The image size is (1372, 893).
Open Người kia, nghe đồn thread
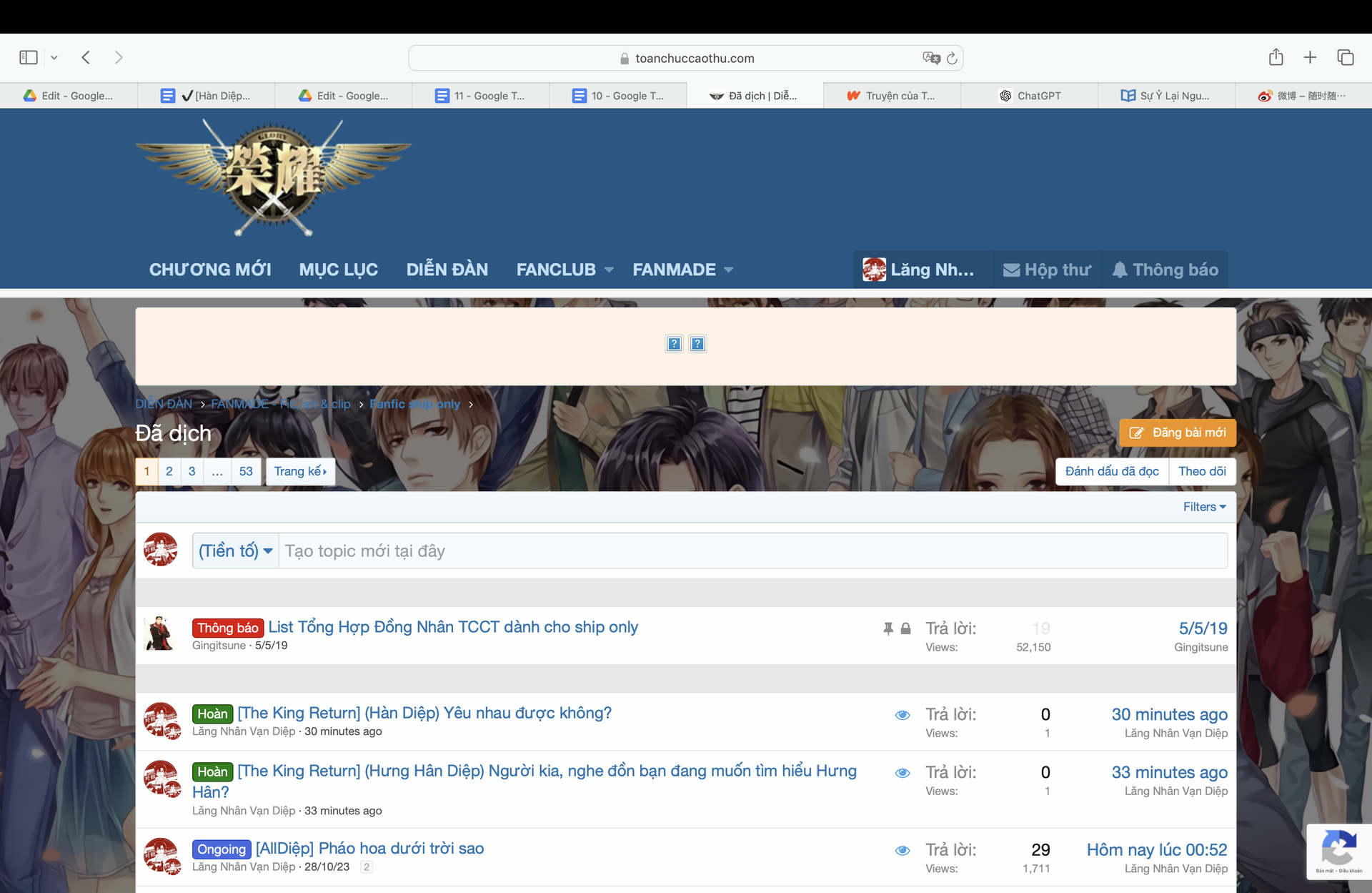coord(525,781)
